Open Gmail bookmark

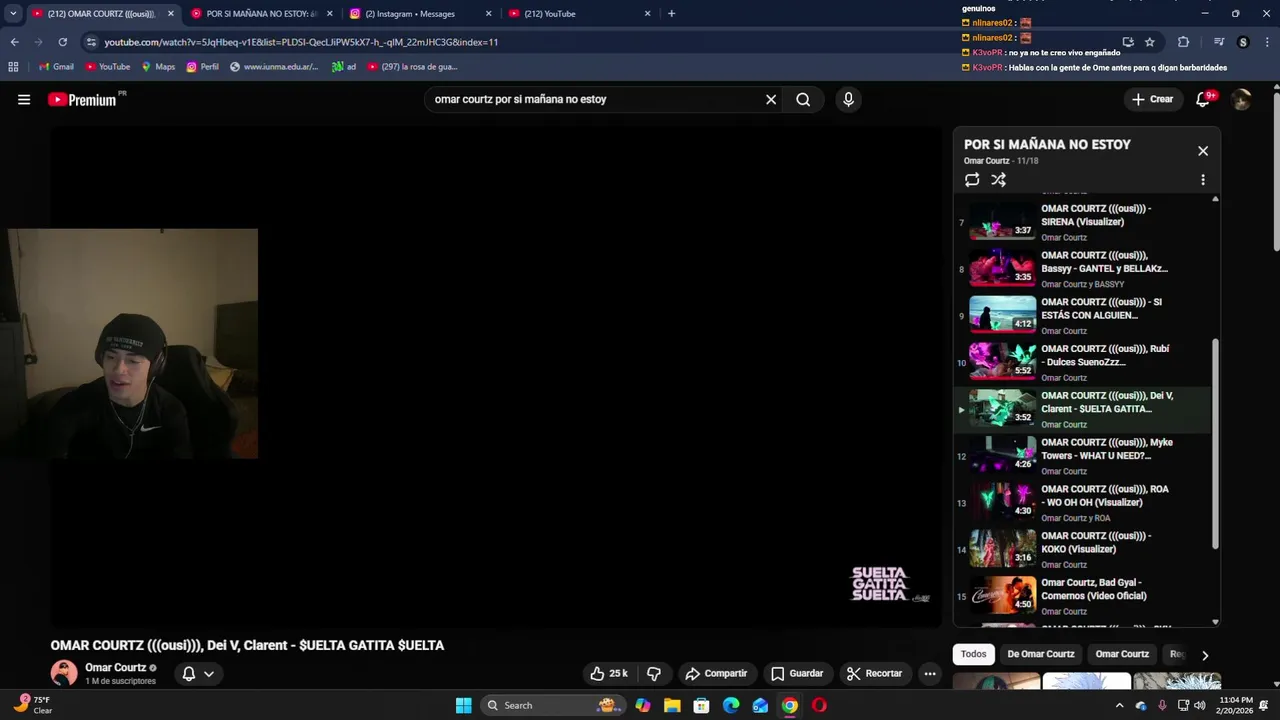(x=56, y=67)
